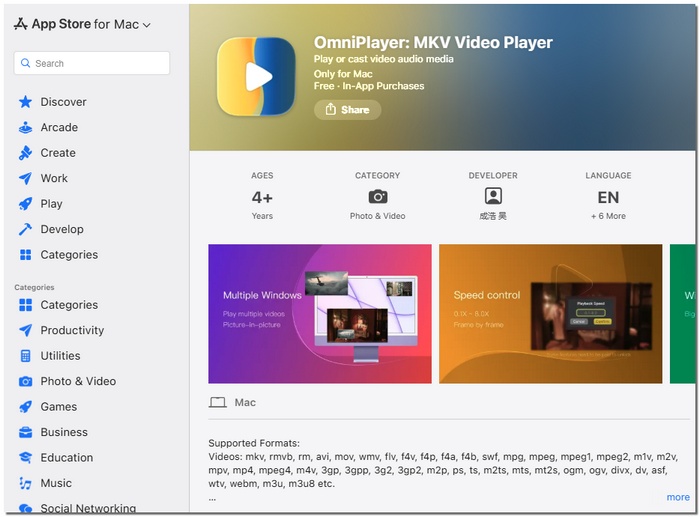The width and height of the screenshot is (700, 517).
Task: Expand the App Store for Mac dropdown chevron
Action: pos(146,25)
